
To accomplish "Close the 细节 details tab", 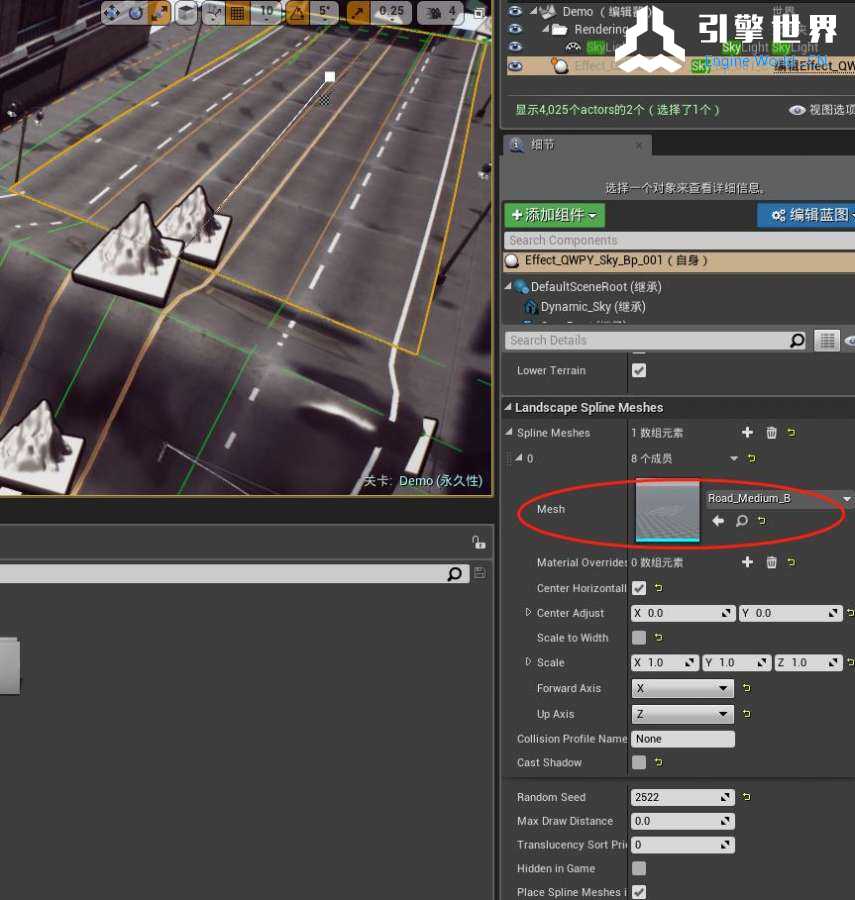I will (x=639, y=145).
